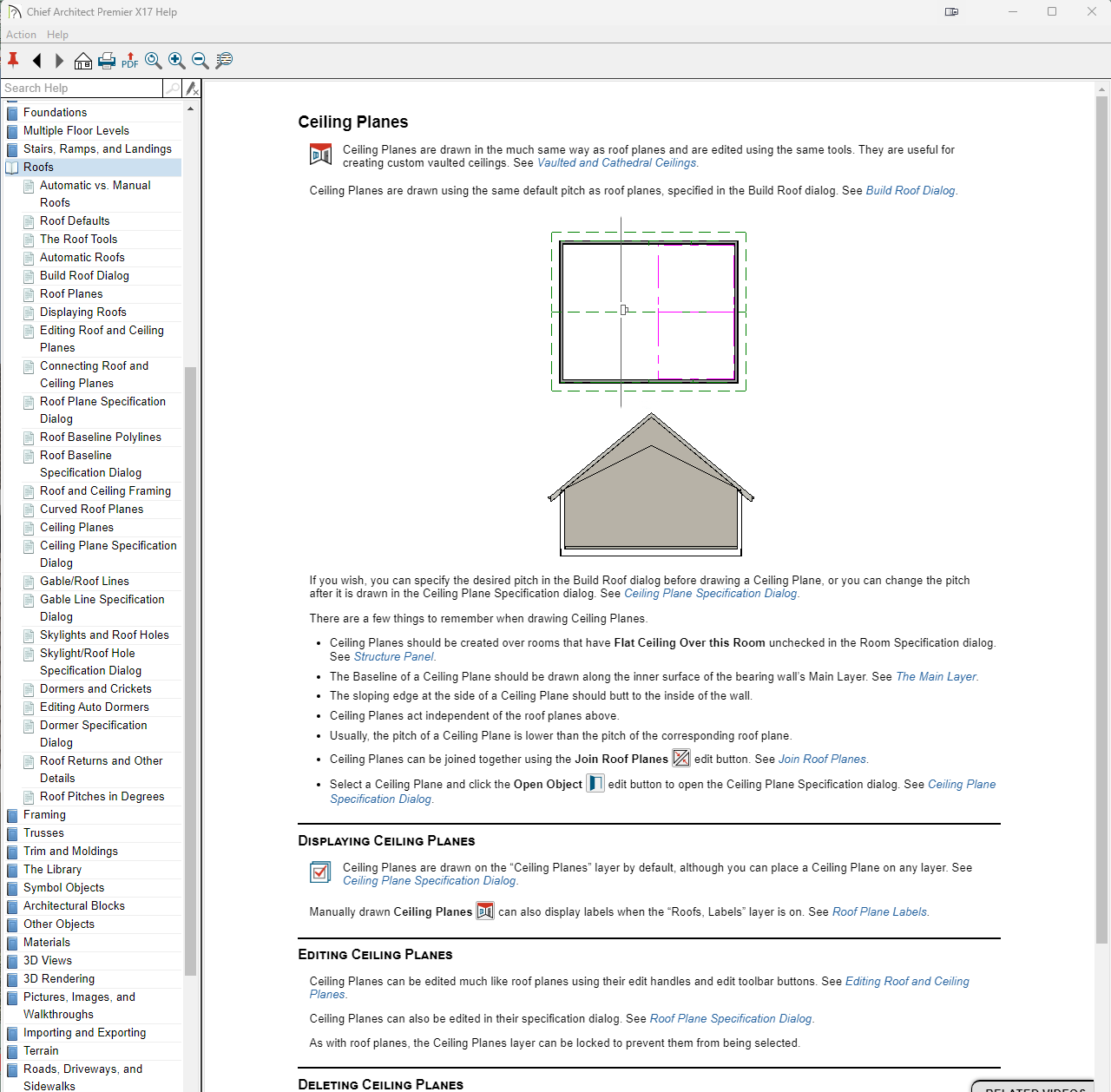Screen dimensions: 1111x1092
Task: Go back with the left arrow button
Action: point(36,60)
